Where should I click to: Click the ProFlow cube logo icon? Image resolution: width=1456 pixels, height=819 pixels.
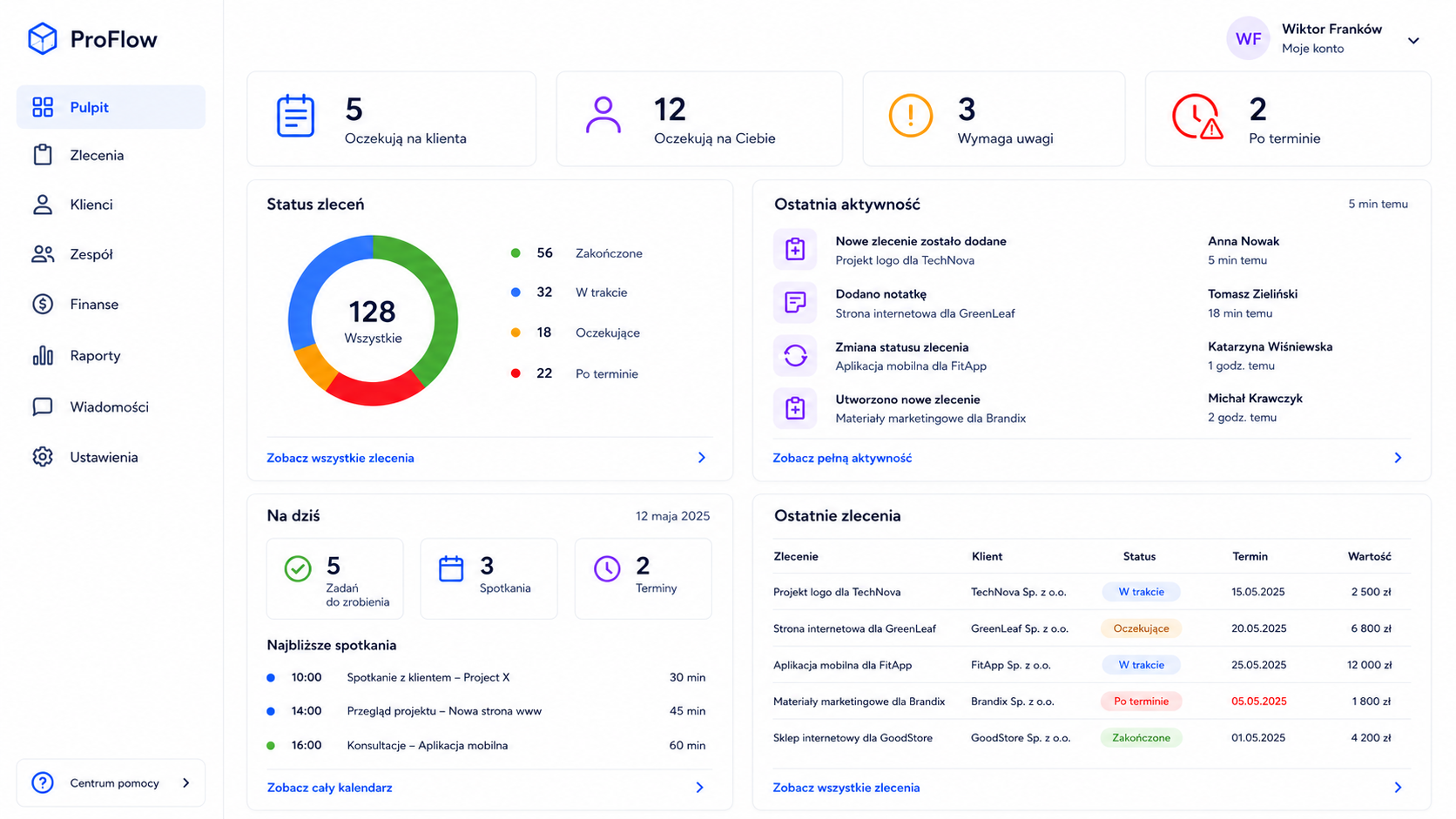[42, 38]
